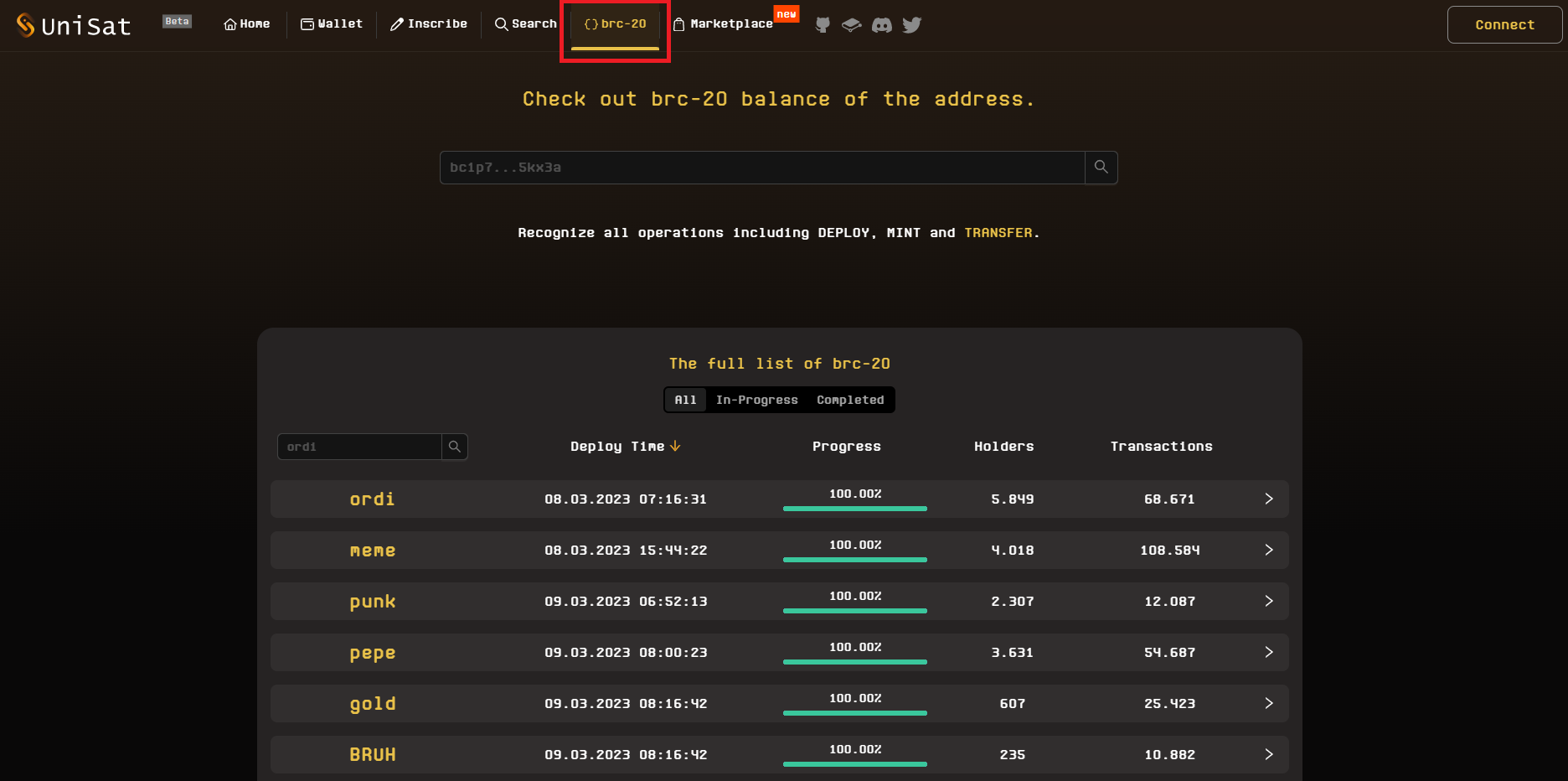Click the TRANSFER link
The width and height of the screenshot is (1568, 781).
(998, 233)
